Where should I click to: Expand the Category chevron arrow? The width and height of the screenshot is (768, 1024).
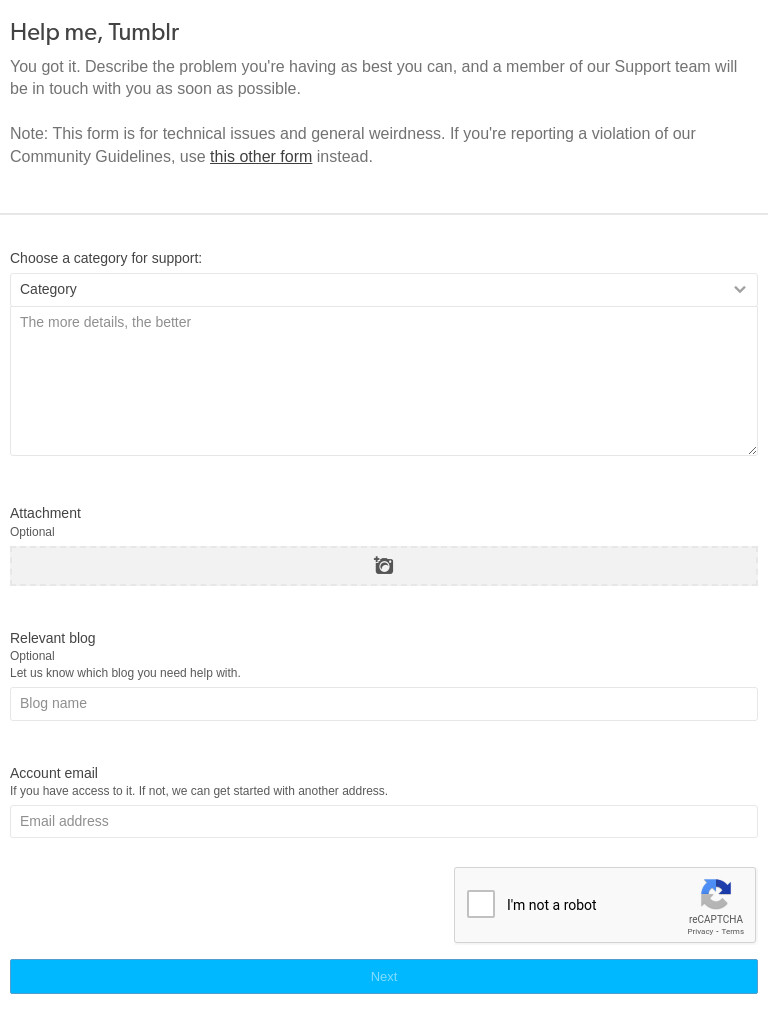coord(740,290)
